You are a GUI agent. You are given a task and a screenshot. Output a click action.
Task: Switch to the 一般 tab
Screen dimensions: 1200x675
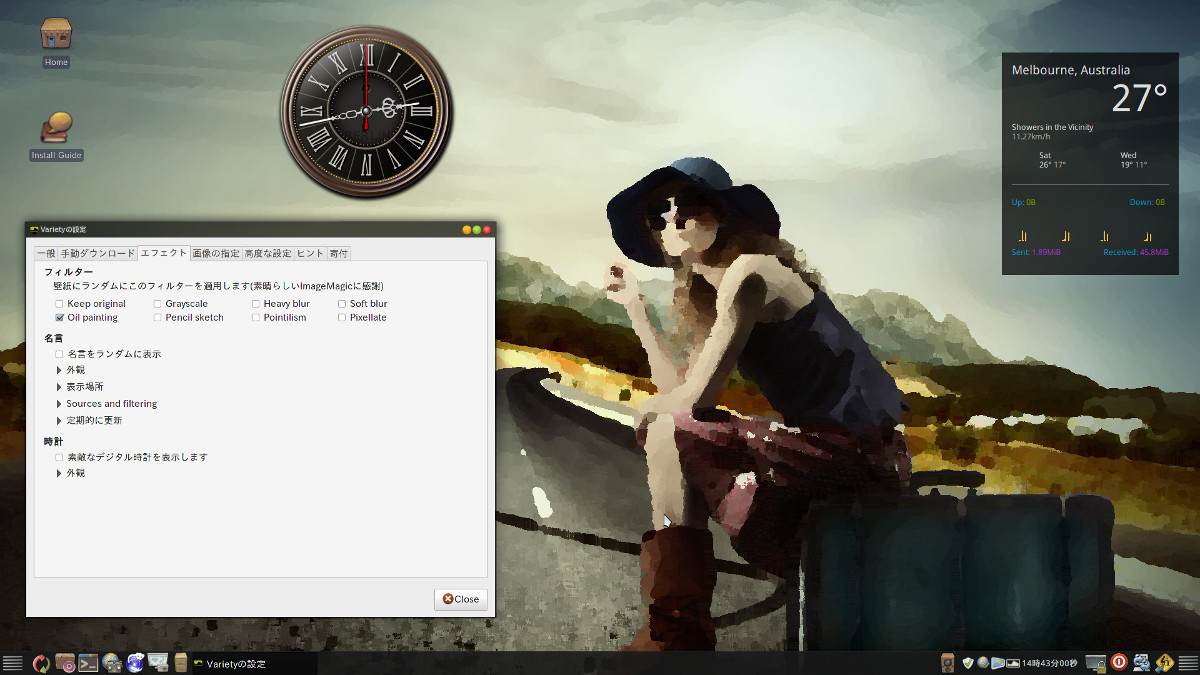click(x=46, y=254)
